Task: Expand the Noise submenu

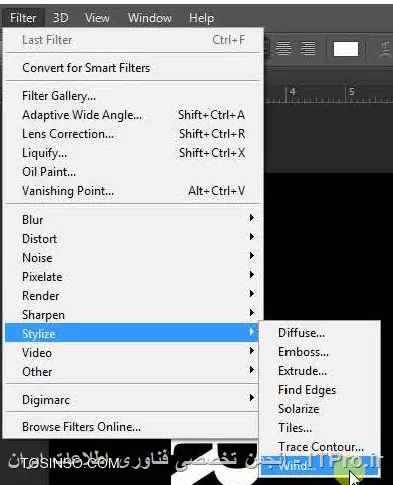Action: (132, 258)
